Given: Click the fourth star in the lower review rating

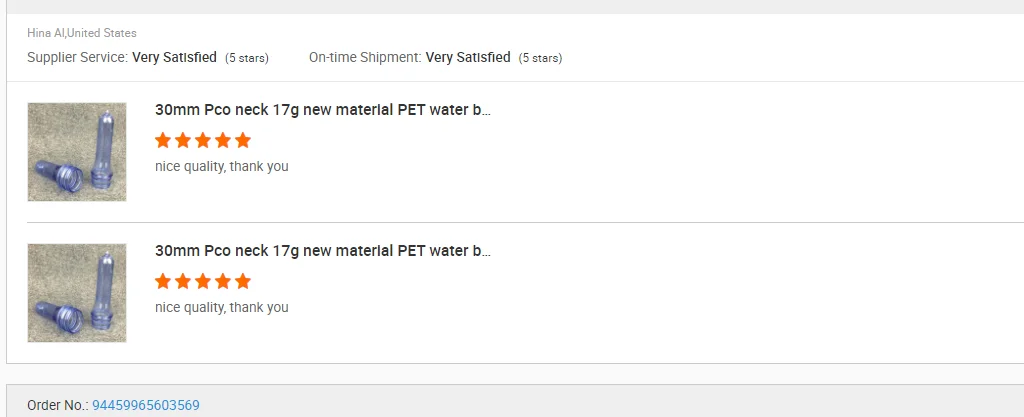Looking at the screenshot, I should [x=223, y=281].
